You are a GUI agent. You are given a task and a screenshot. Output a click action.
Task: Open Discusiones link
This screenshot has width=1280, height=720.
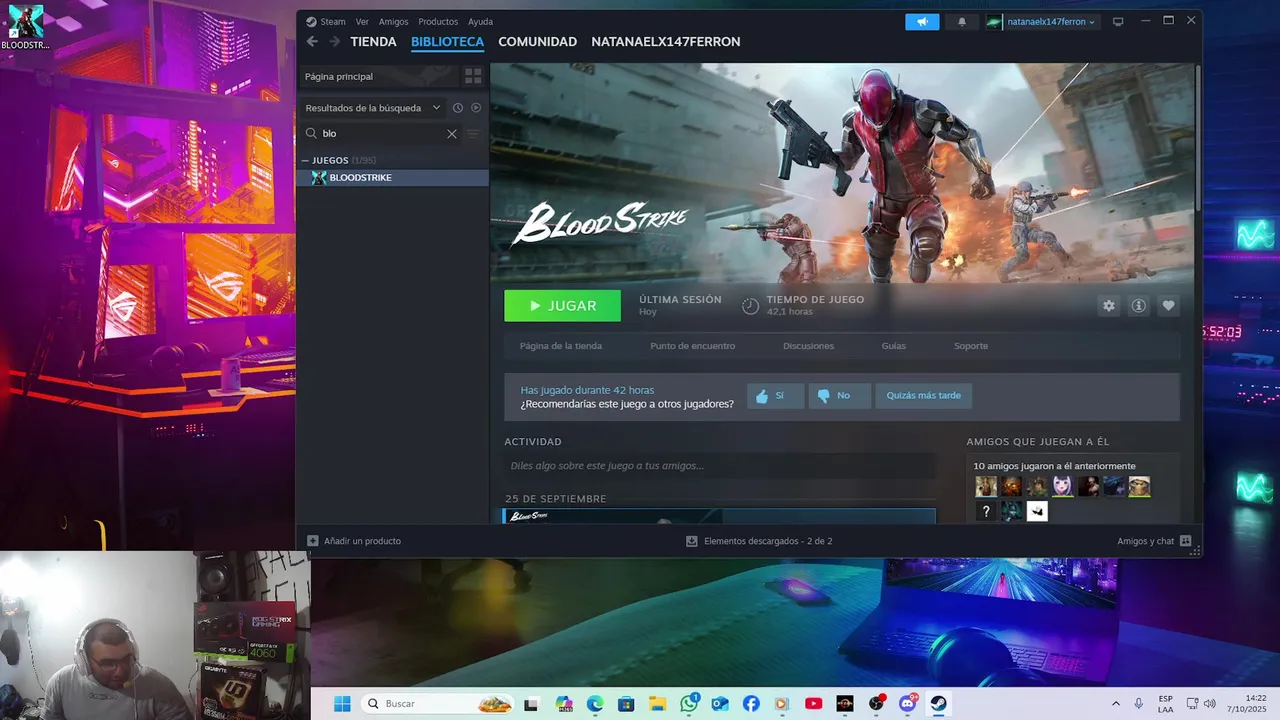tap(808, 346)
